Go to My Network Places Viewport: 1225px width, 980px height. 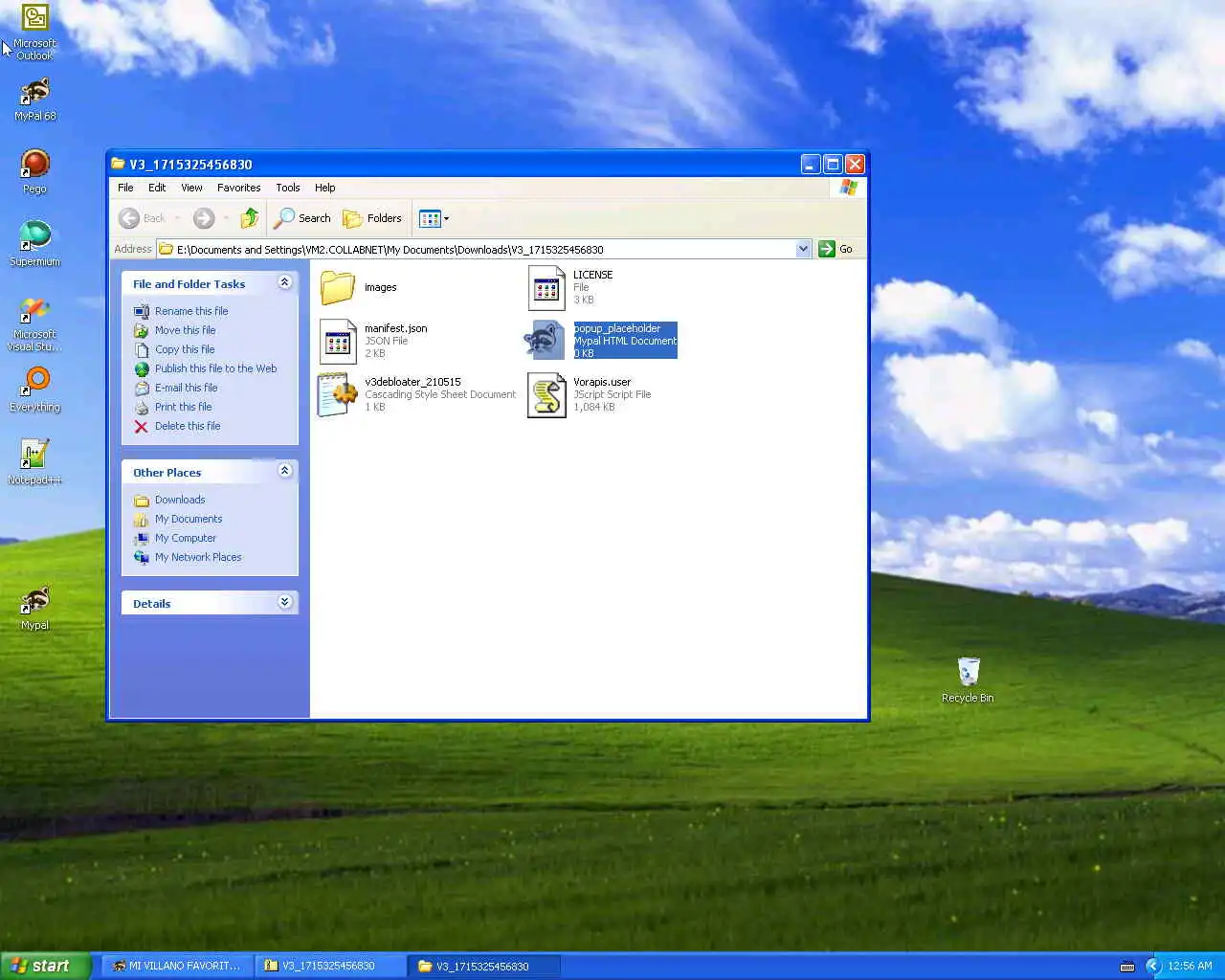click(198, 557)
